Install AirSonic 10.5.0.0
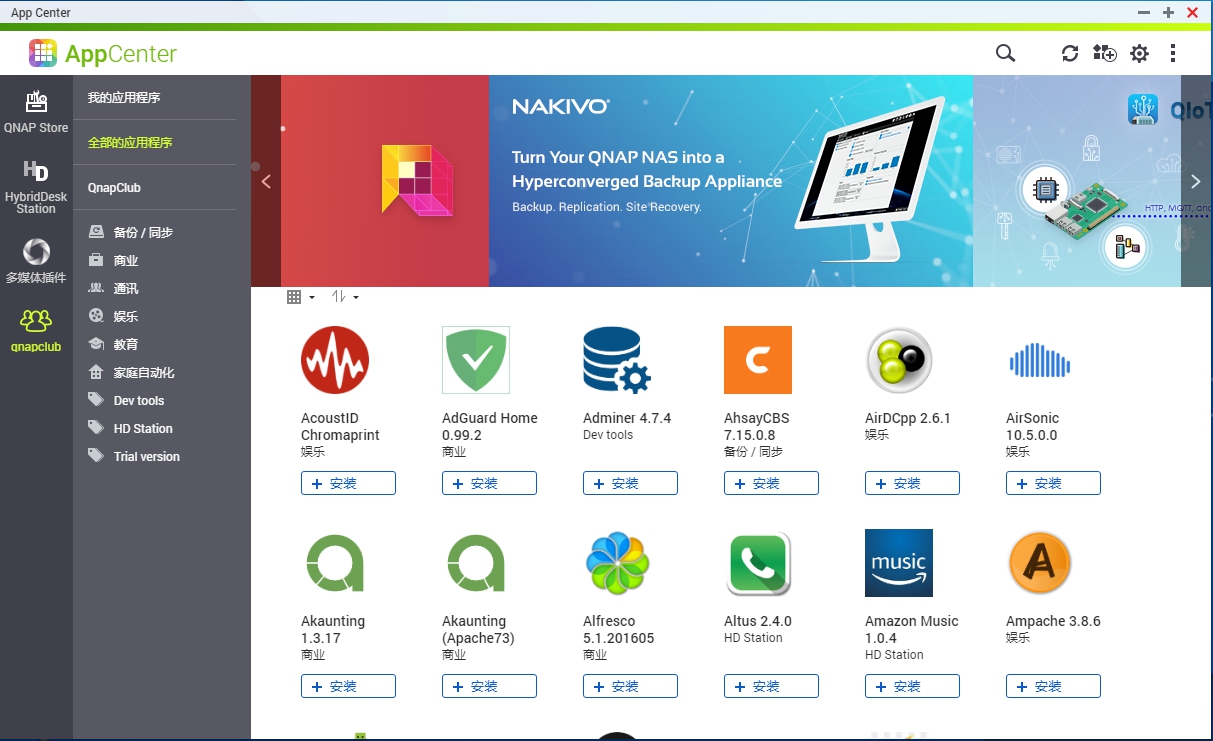Image resolution: width=1213 pixels, height=741 pixels. 1053,483
